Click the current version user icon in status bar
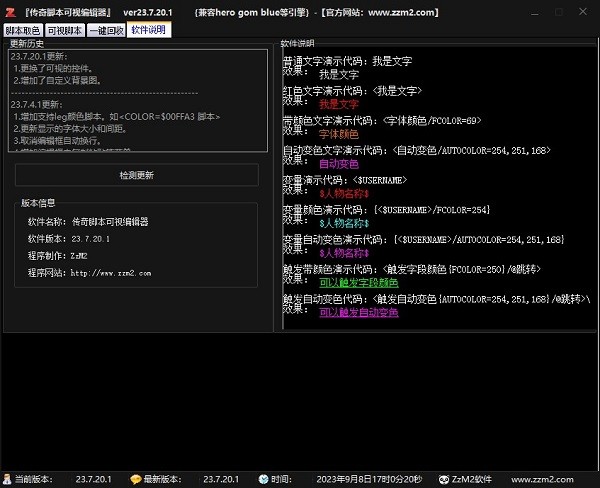This screenshot has height=488, width=600. pyautogui.click(x=8, y=479)
